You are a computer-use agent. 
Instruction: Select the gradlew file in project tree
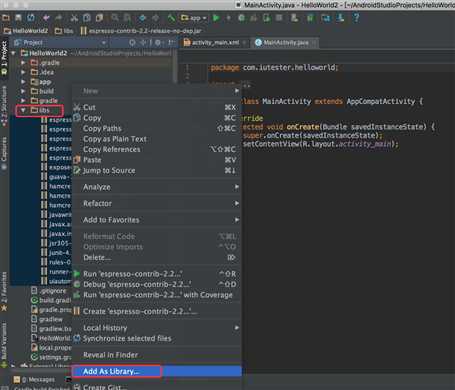47,319
